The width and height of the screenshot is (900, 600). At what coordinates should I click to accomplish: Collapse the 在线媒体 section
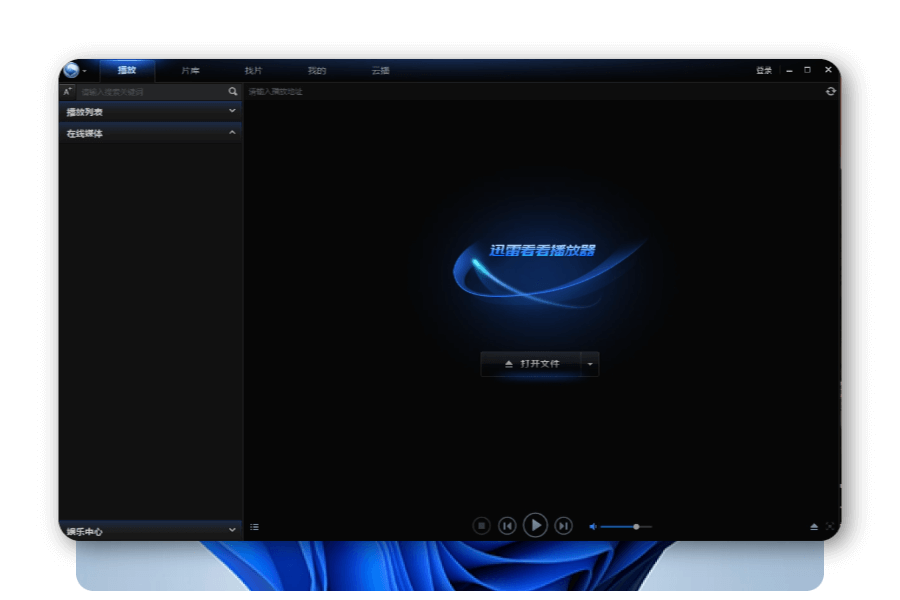(x=151, y=133)
